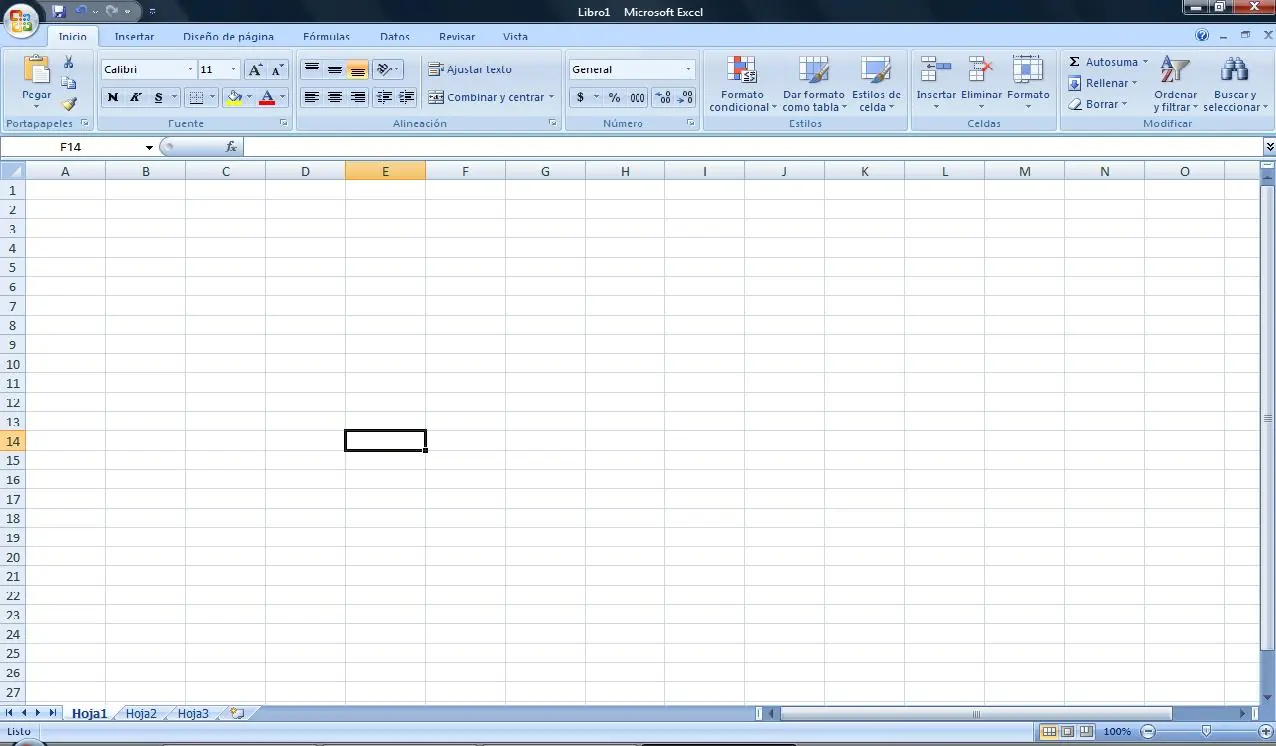Align cell text right
This screenshot has height=746, width=1276.
tap(358, 98)
